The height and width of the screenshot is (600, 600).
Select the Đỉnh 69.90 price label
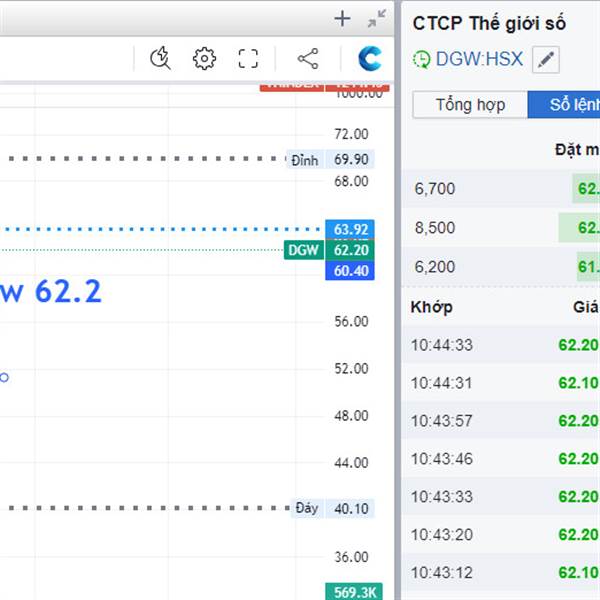click(x=330, y=159)
